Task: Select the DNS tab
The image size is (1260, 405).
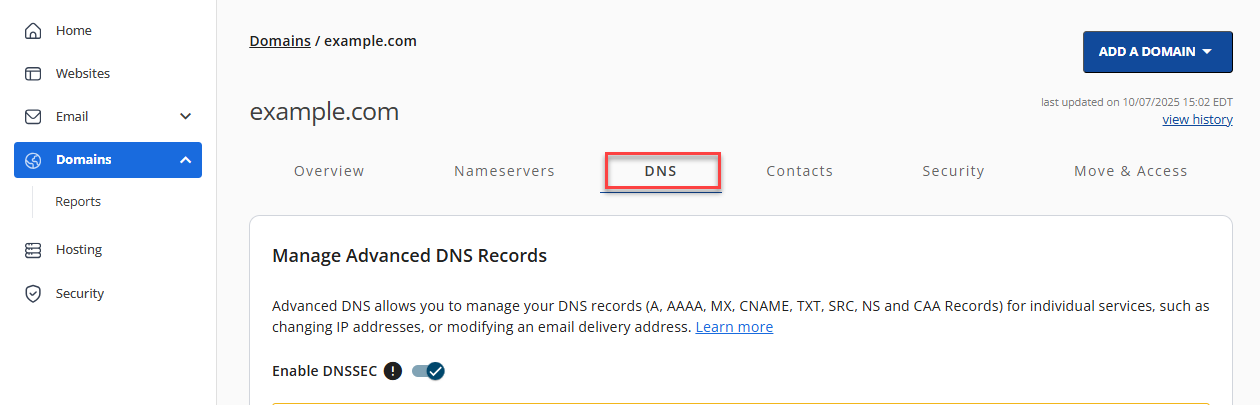Action: 661,171
